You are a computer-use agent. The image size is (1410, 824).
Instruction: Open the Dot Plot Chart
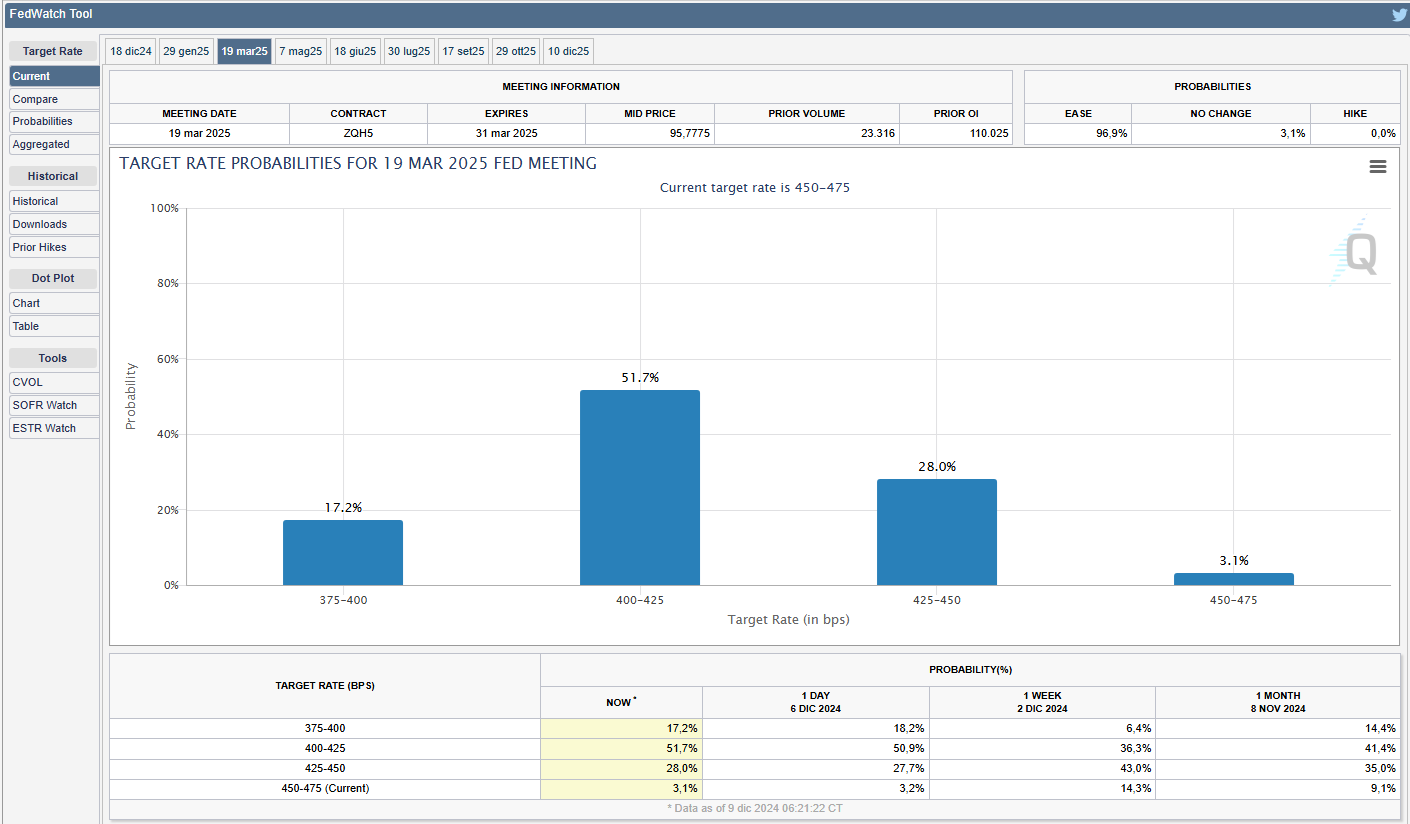point(54,303)
